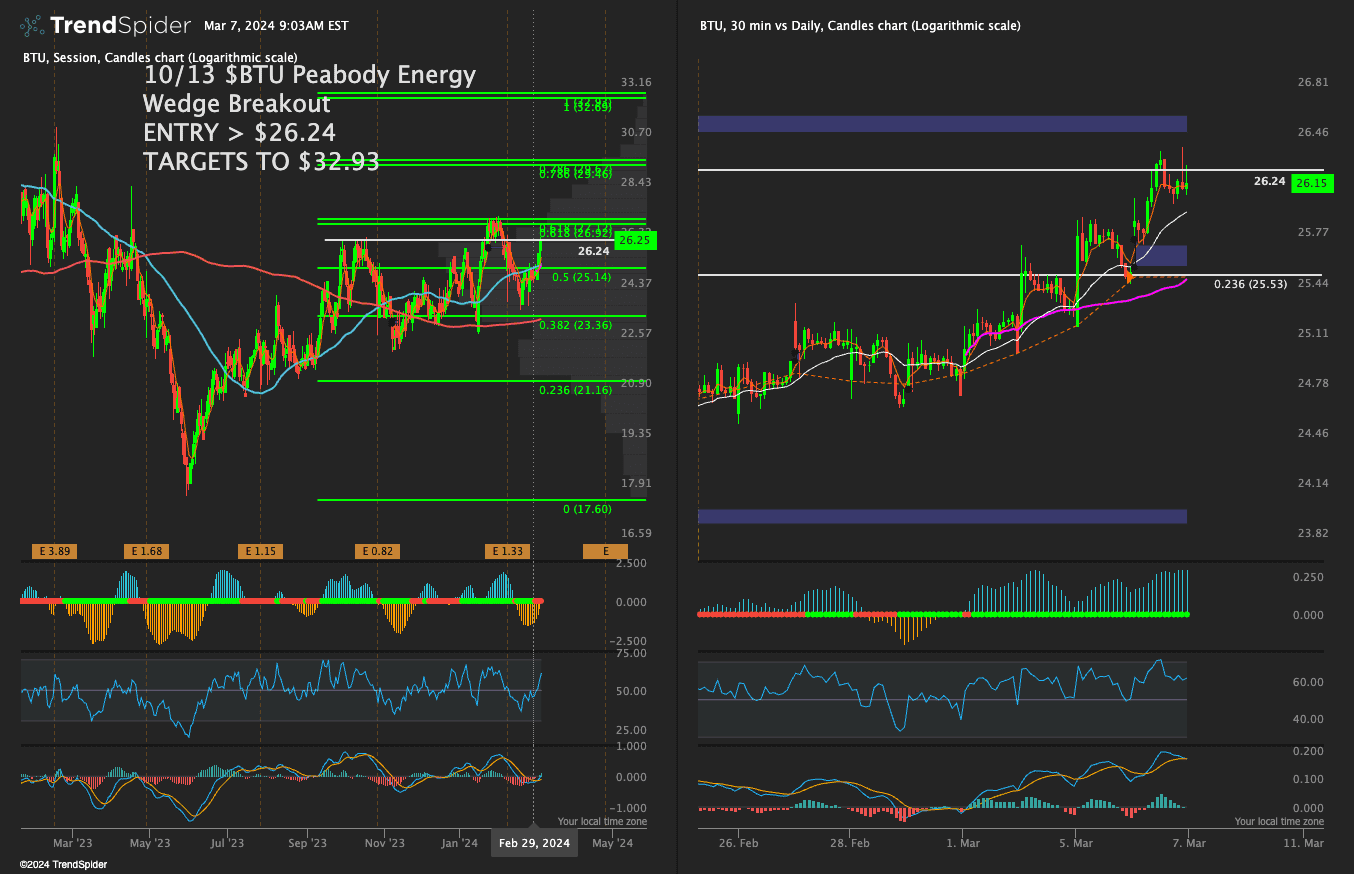The width and height of the screenshot is (1354, 874).
Task: Click the E 1.15 earnings marker
Action: 259,551
